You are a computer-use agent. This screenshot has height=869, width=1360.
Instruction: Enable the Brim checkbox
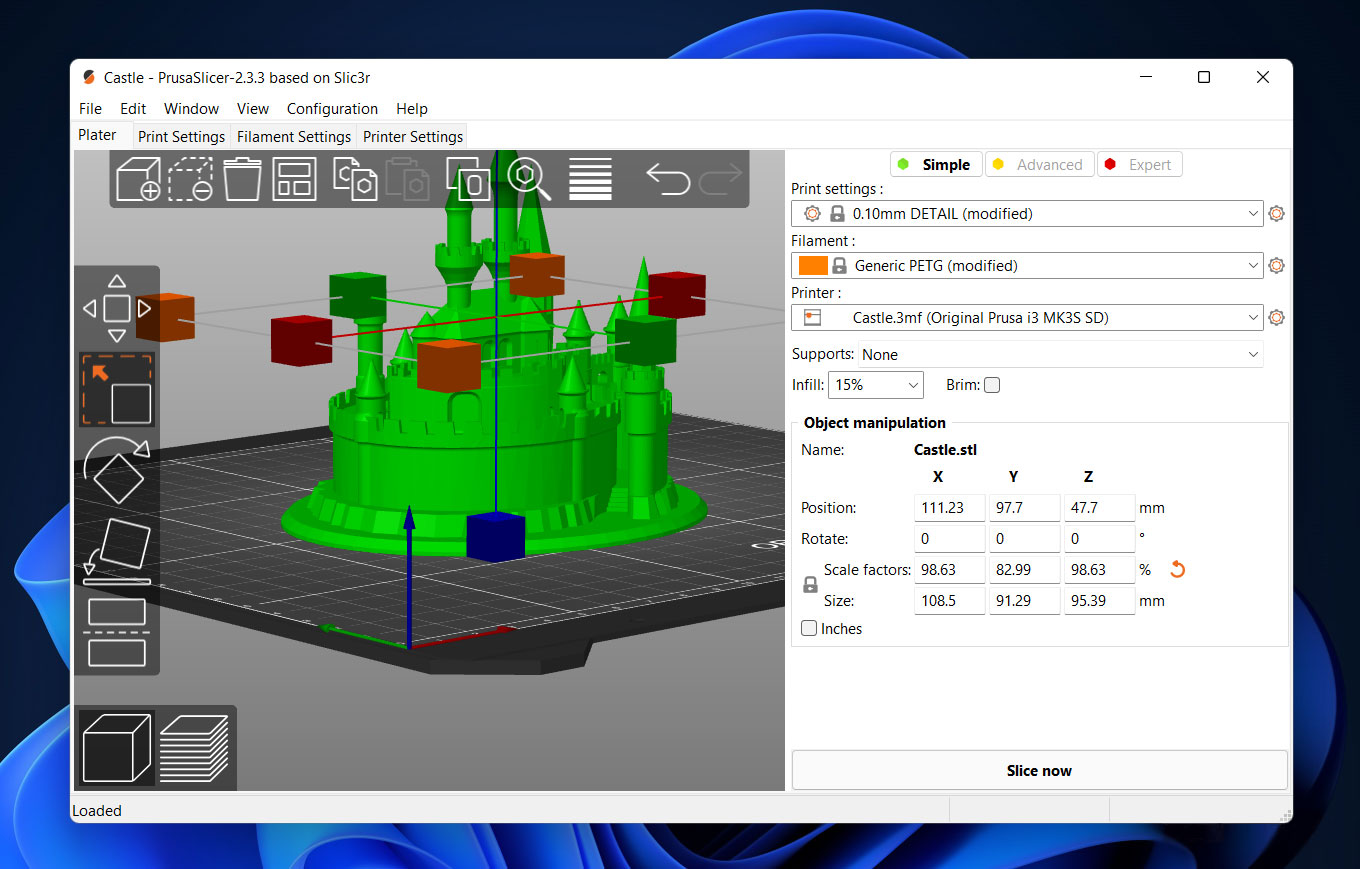992,385
